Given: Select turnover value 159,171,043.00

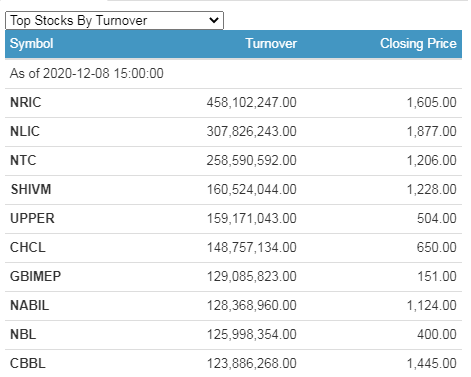Looking at the screenshot, I should click(x=252, y=218).
